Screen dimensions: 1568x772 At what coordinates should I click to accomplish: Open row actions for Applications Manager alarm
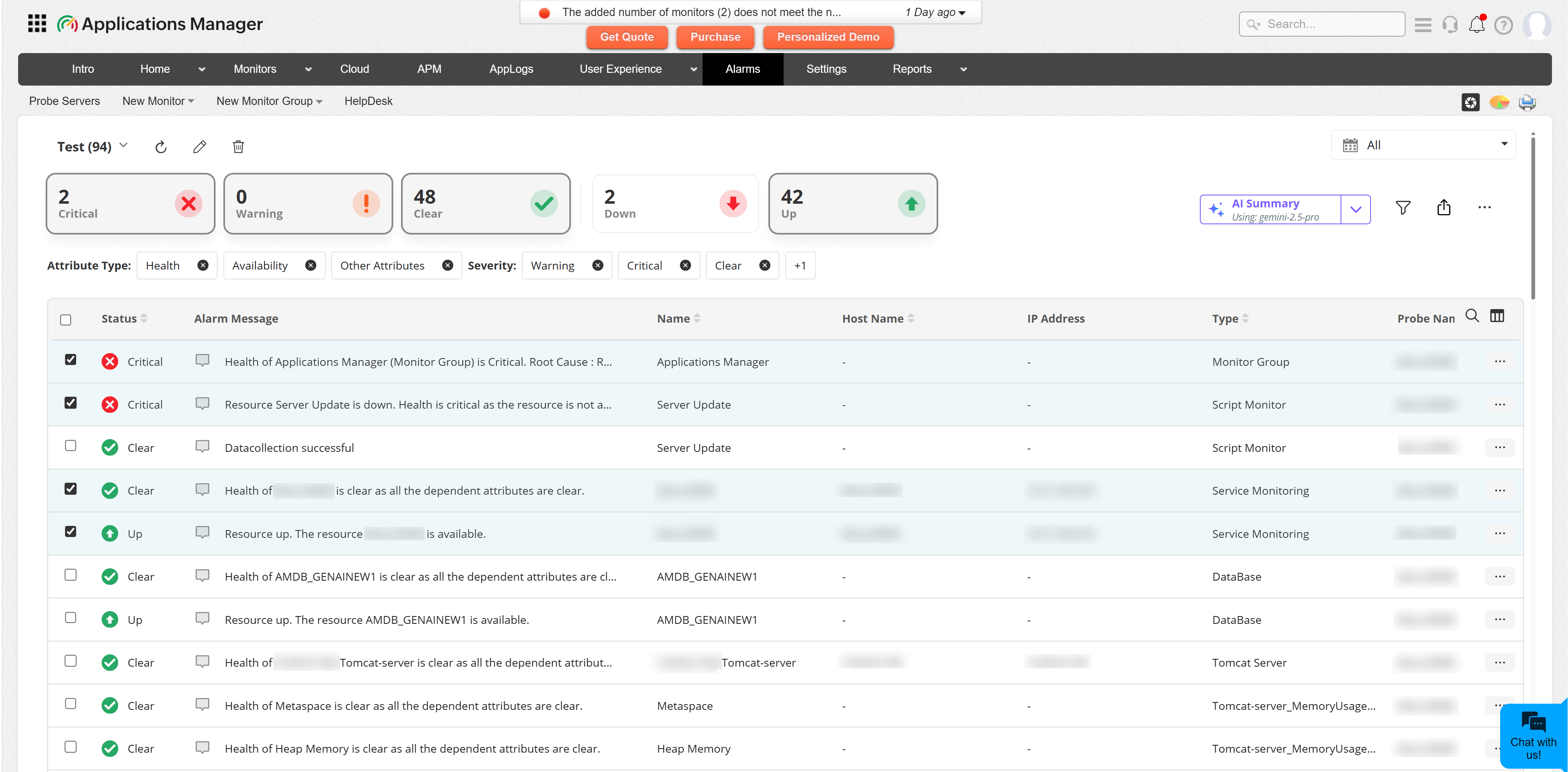(x=1500, y=362)
